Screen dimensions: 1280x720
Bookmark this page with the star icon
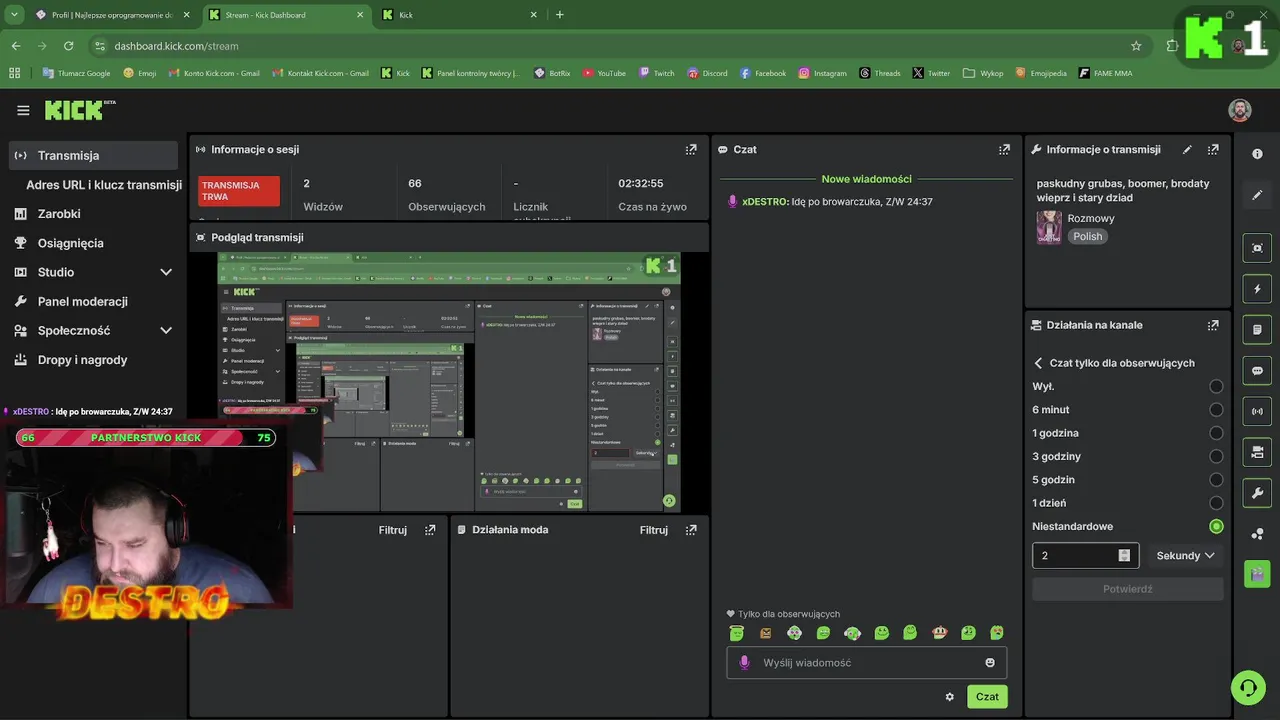1136,46
